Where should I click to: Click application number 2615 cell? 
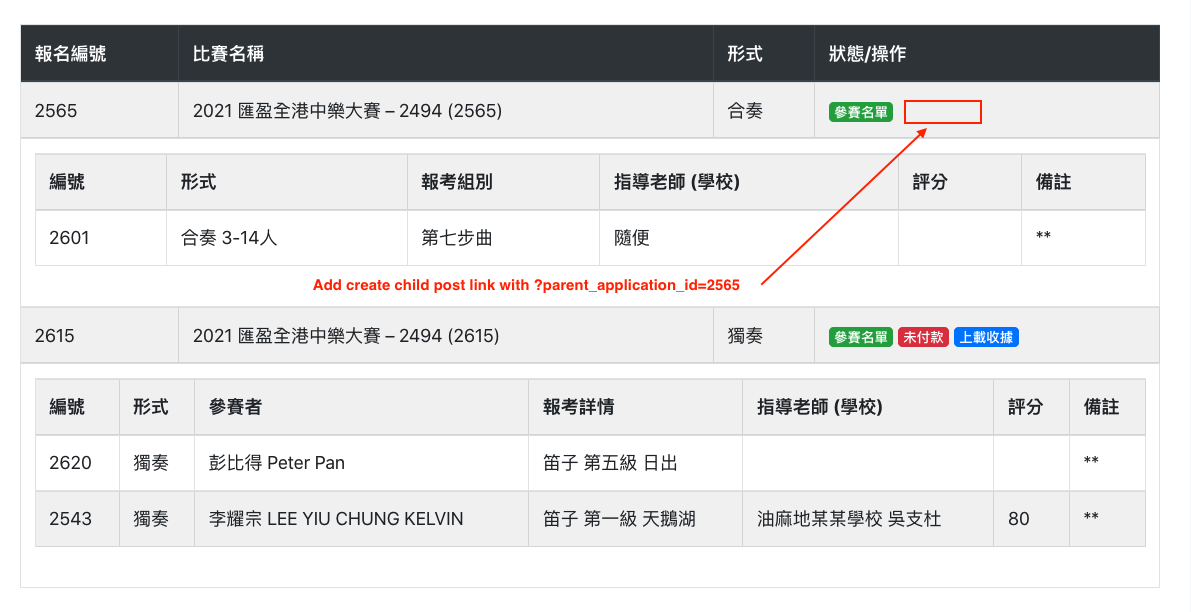(x=100, y=336)
